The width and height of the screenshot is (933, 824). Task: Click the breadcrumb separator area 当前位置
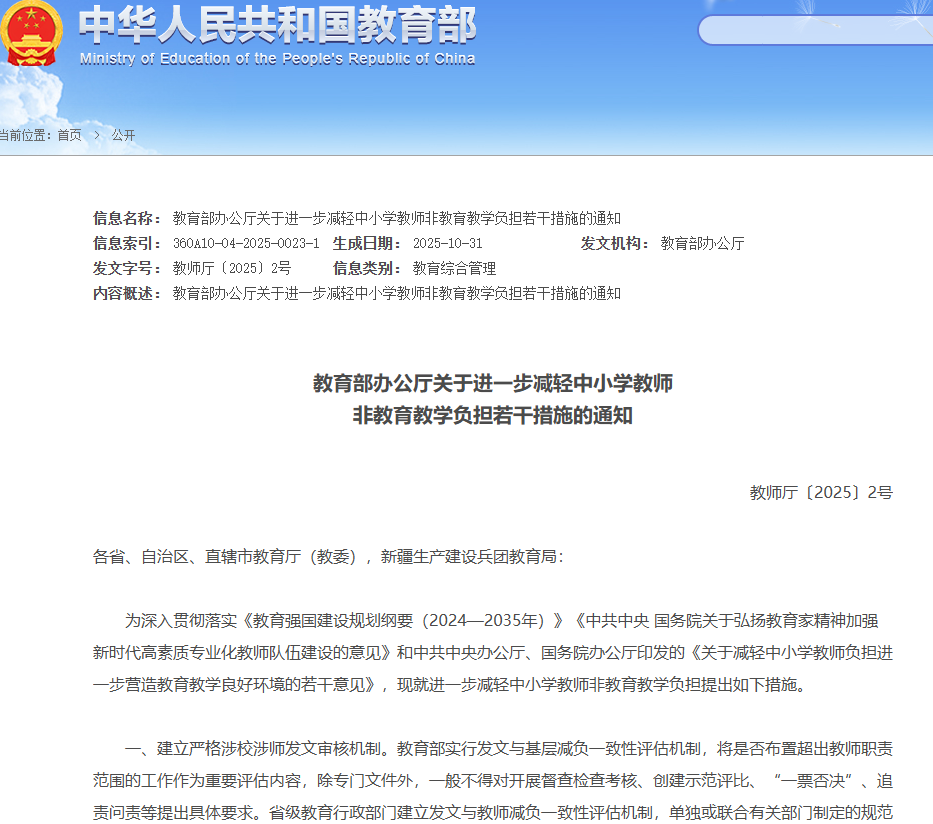26,135
